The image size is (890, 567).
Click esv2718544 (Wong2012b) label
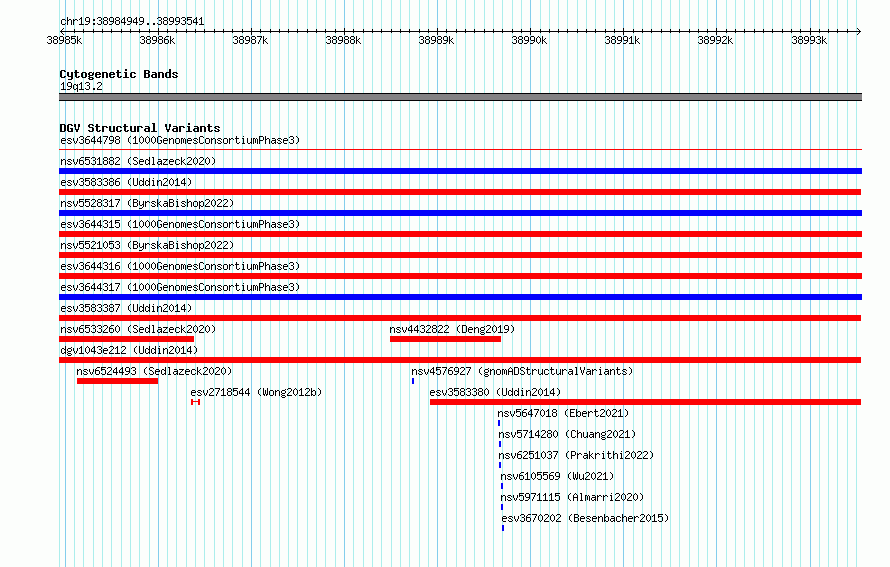(x=256, y=392)
